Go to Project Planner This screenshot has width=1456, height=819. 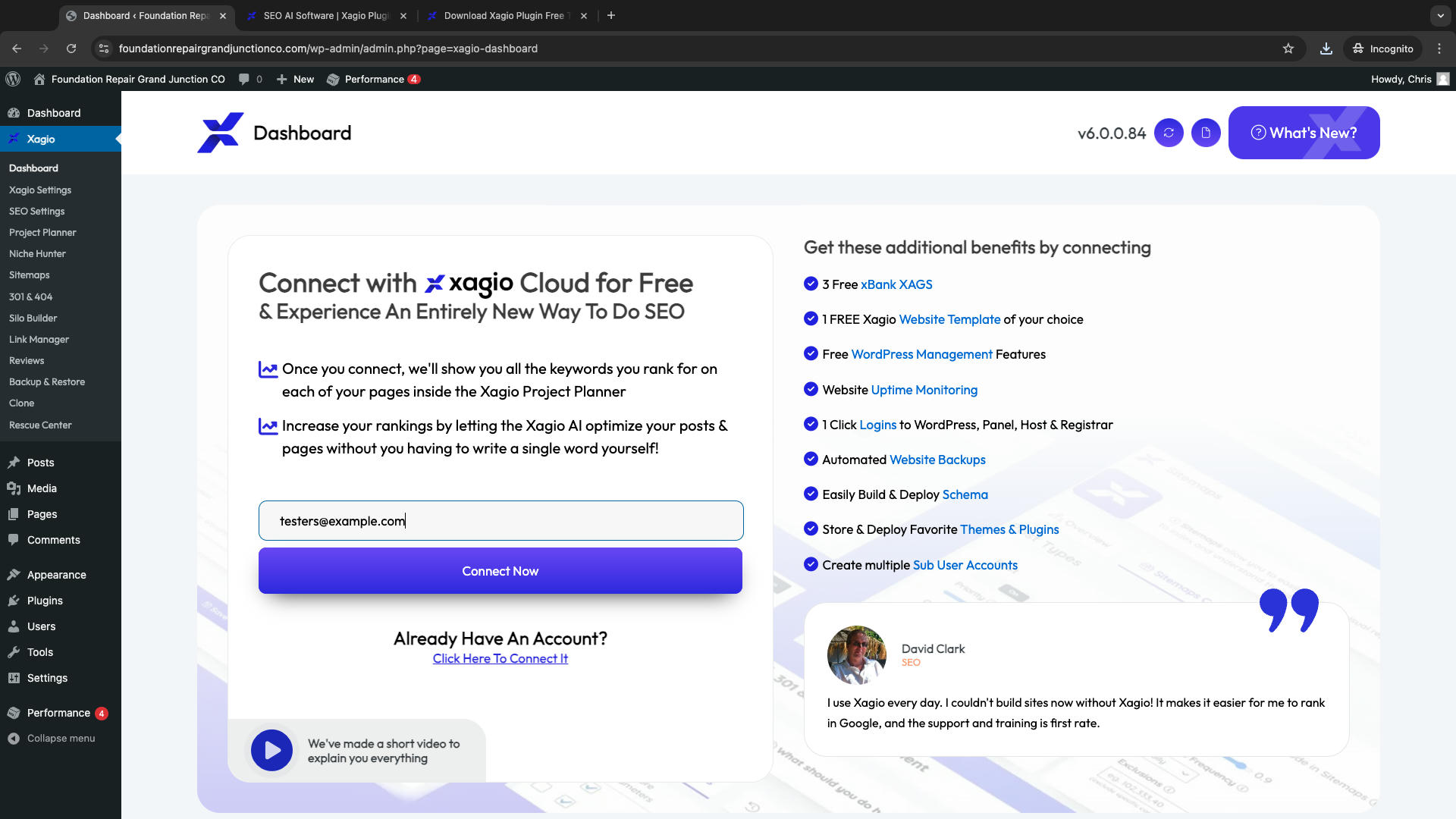[x=42, y=233]
